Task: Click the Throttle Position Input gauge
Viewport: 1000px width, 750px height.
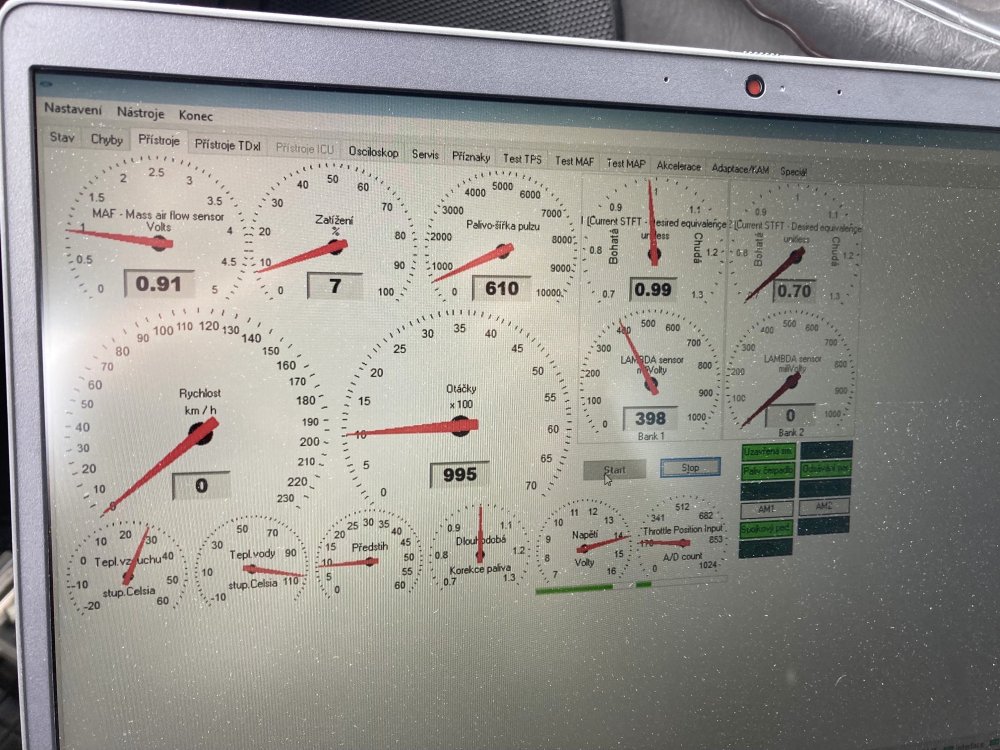Action: 680,545
